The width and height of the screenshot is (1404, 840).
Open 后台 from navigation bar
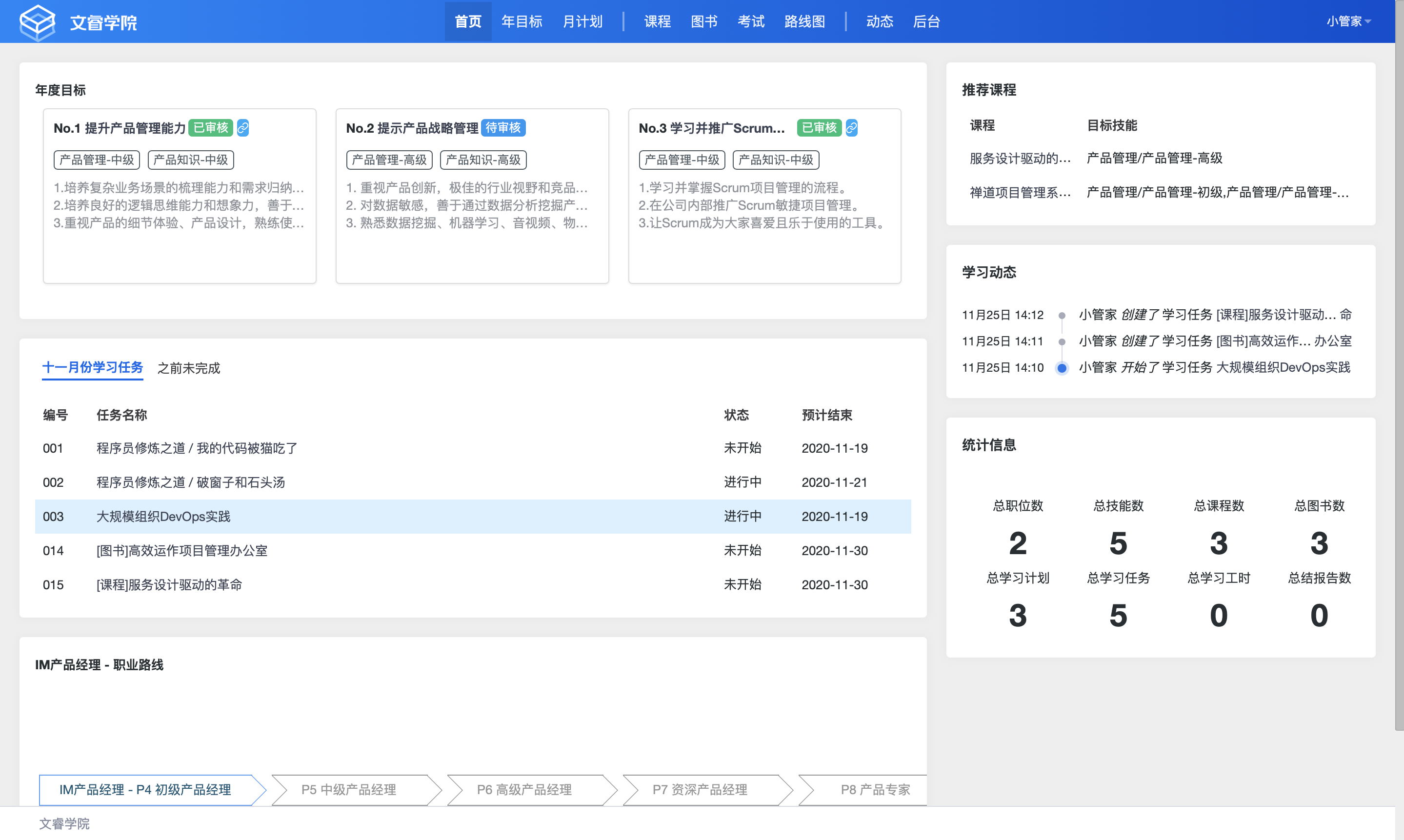click(926, 21)
